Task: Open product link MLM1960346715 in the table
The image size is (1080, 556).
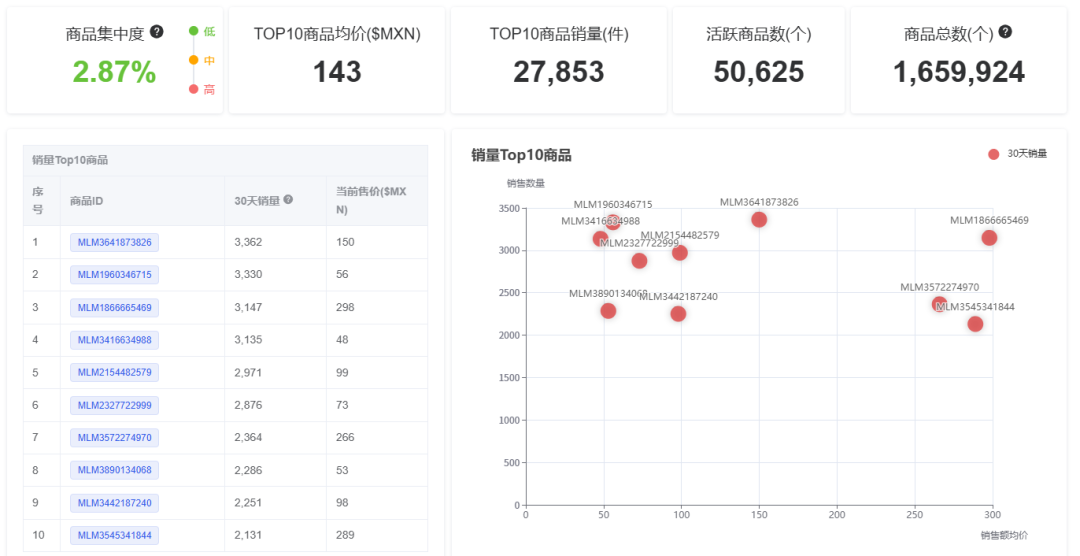Action: point(114,274)
